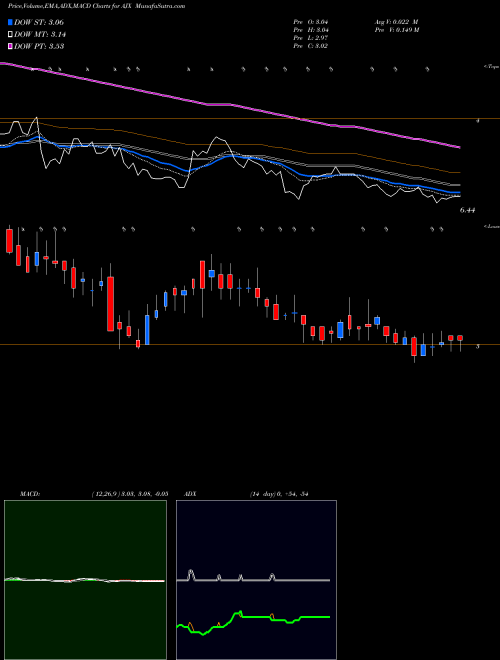Click the 'Pre C: 3.02' value
The image size is (500, 660).
(x=311, y=46)
